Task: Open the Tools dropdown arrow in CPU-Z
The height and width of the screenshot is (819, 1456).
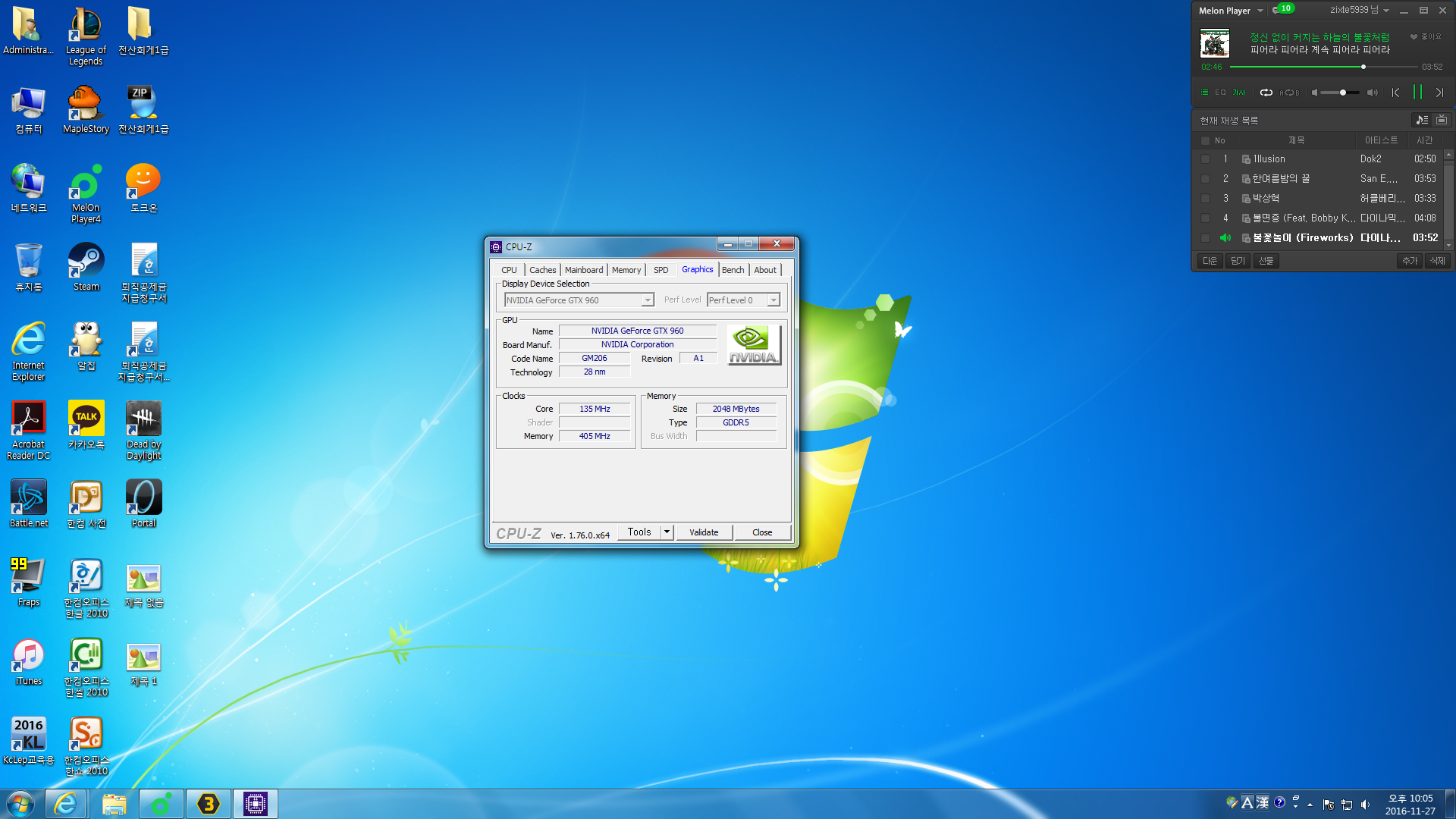Action: [x=667, y=532]
